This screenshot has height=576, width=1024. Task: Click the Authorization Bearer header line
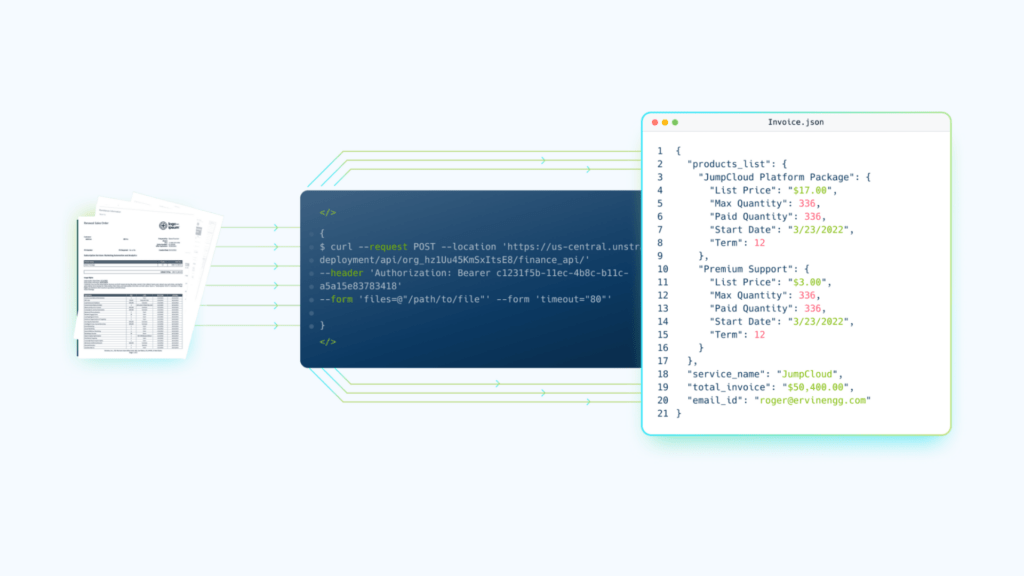(x=470, y=272)
